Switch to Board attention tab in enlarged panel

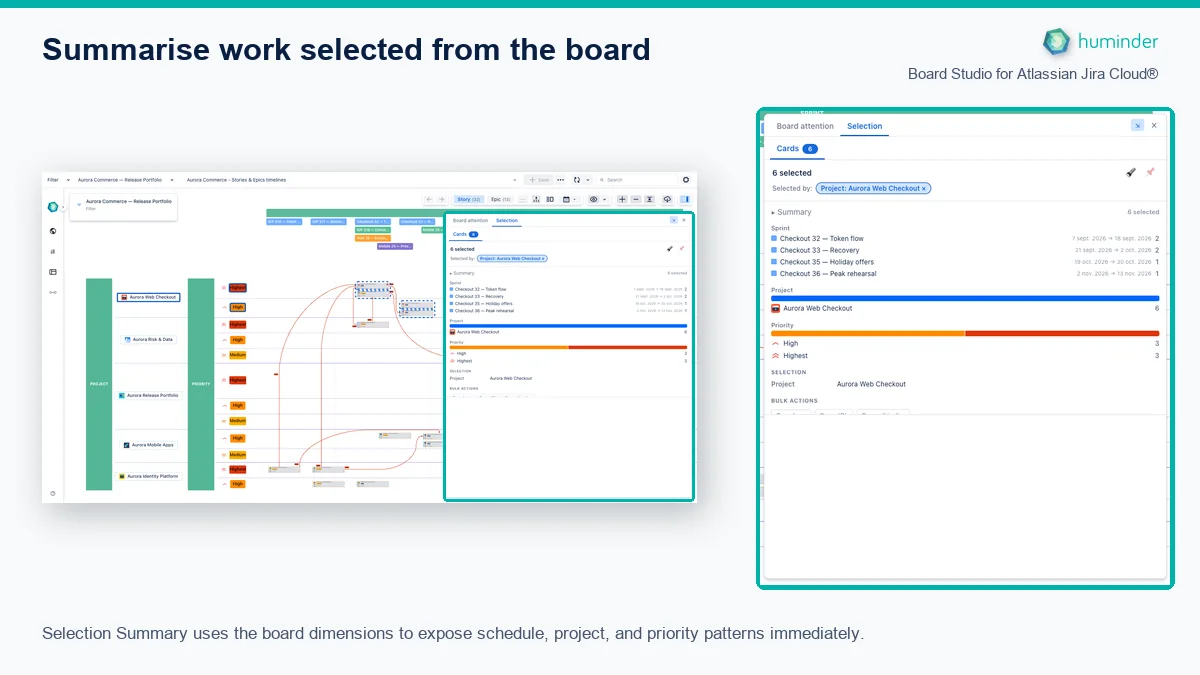pyautogui.click(x=805, y=126)
